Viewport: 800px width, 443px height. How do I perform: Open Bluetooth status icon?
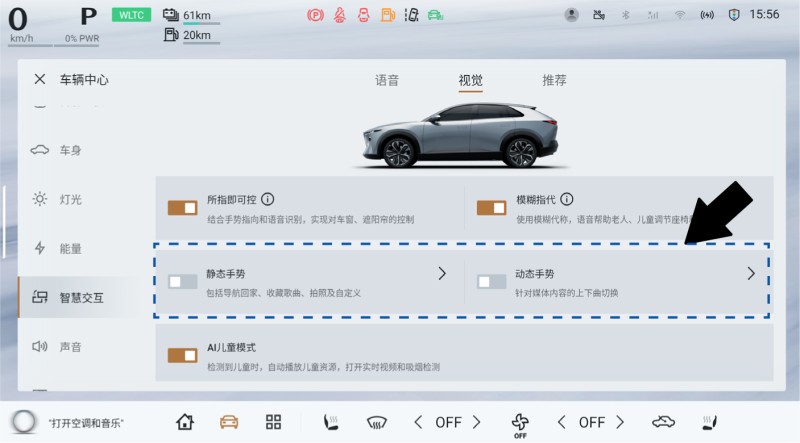coord(626,15)
